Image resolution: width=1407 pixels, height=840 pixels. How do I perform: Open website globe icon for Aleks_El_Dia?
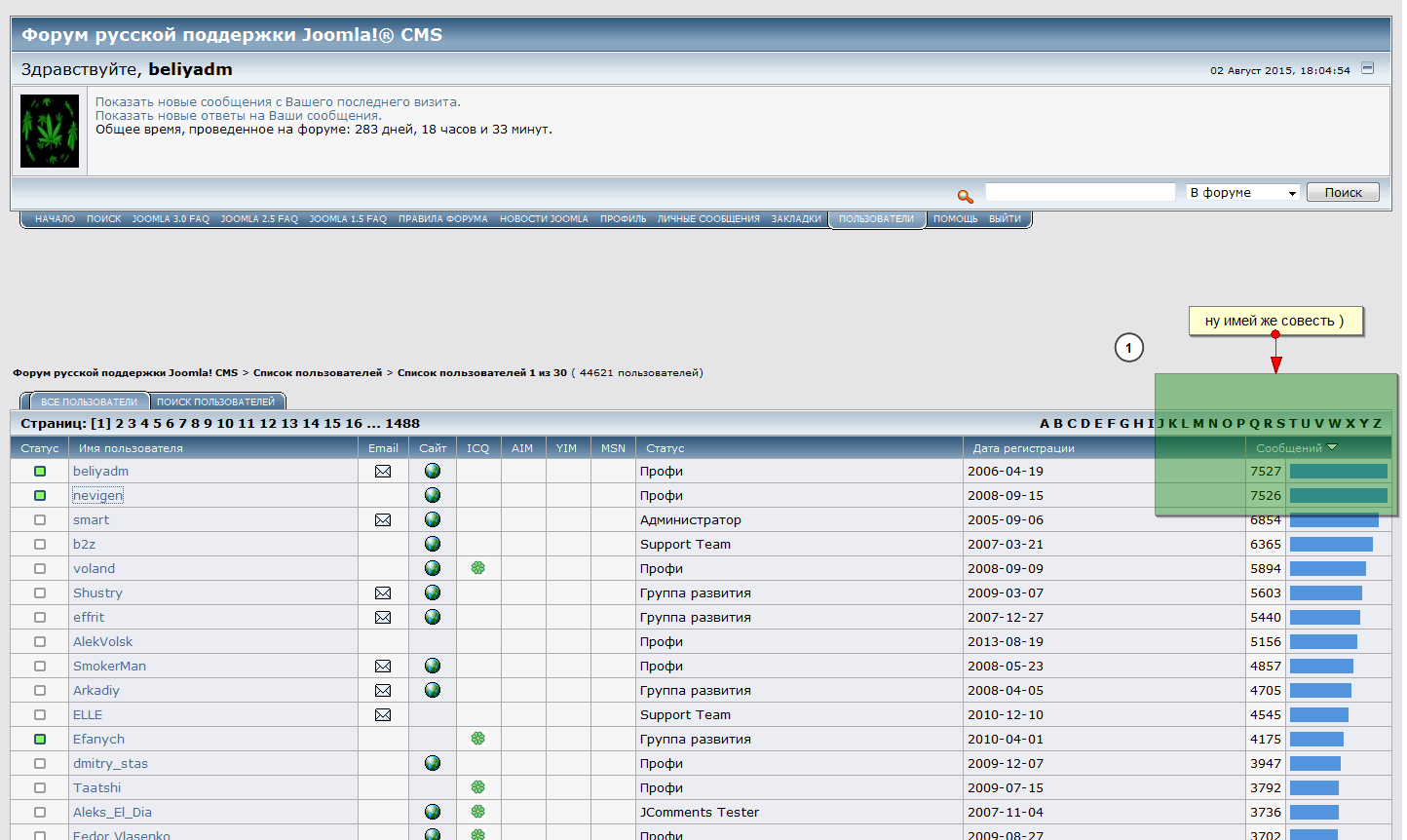tap(433, 812)
